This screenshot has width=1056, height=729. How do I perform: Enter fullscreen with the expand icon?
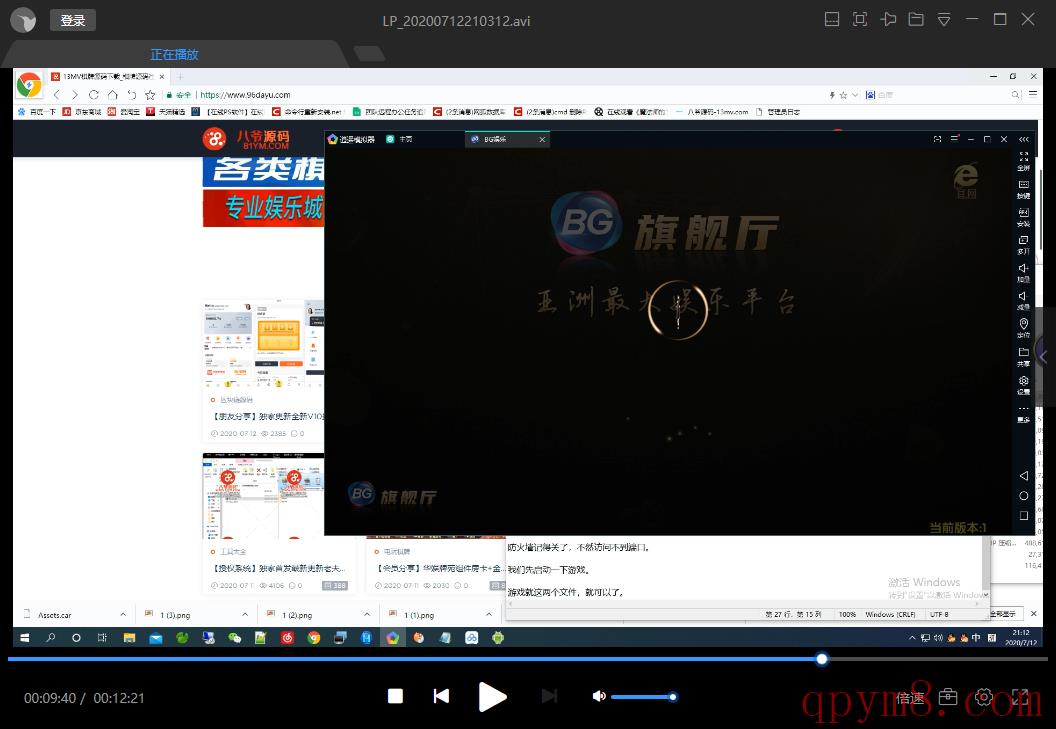pos(1020,697)
